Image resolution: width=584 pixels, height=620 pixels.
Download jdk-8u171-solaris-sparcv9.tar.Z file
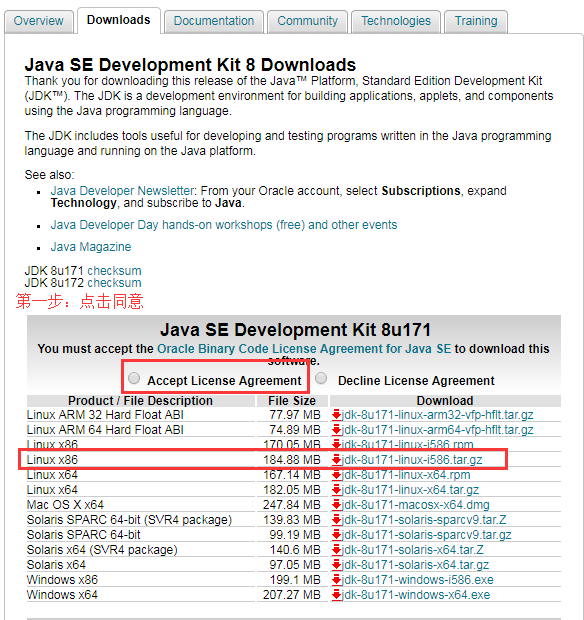pos(424,520)
